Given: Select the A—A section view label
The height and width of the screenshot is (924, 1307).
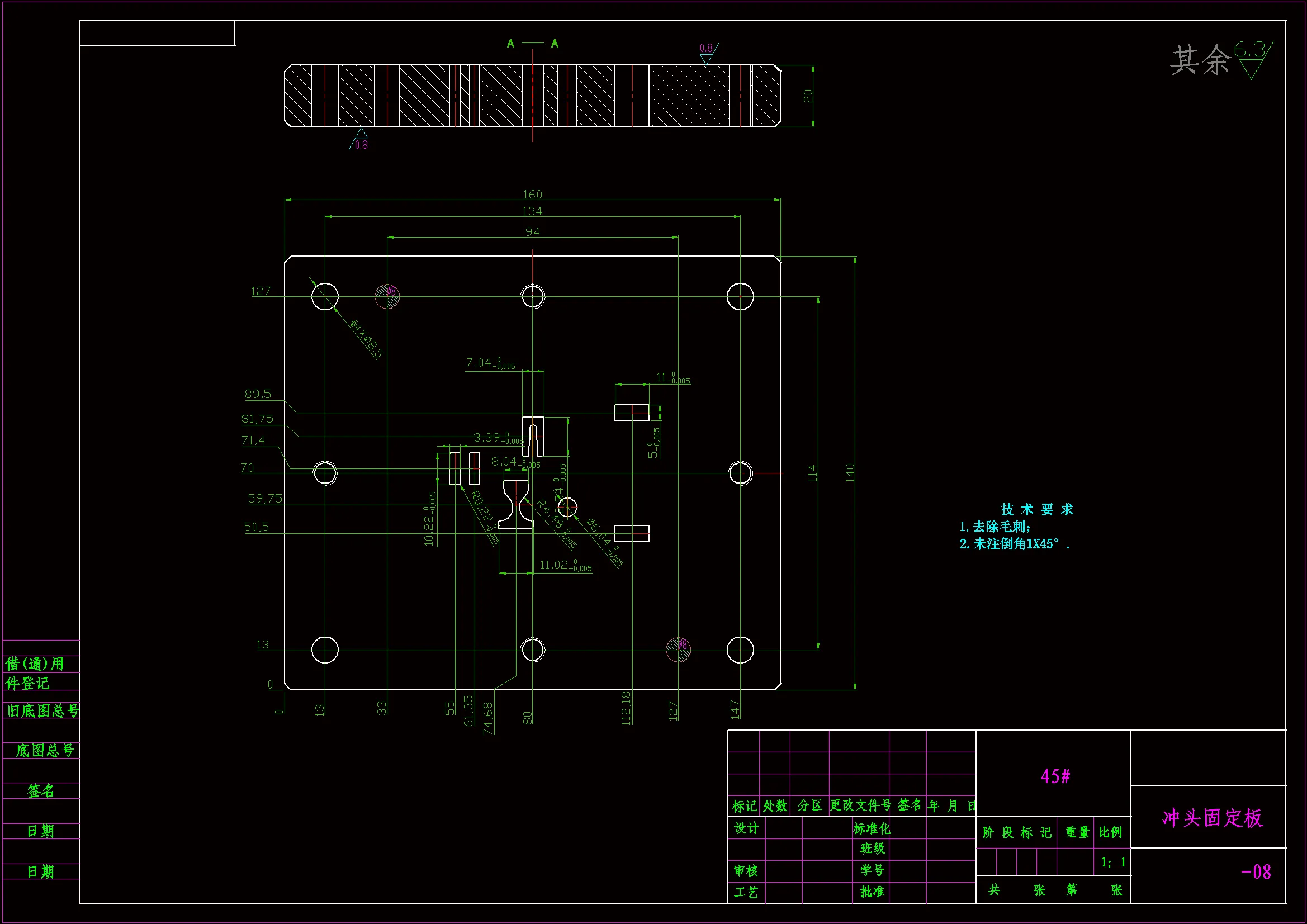Looking at the screenshot, I should 532,43.
